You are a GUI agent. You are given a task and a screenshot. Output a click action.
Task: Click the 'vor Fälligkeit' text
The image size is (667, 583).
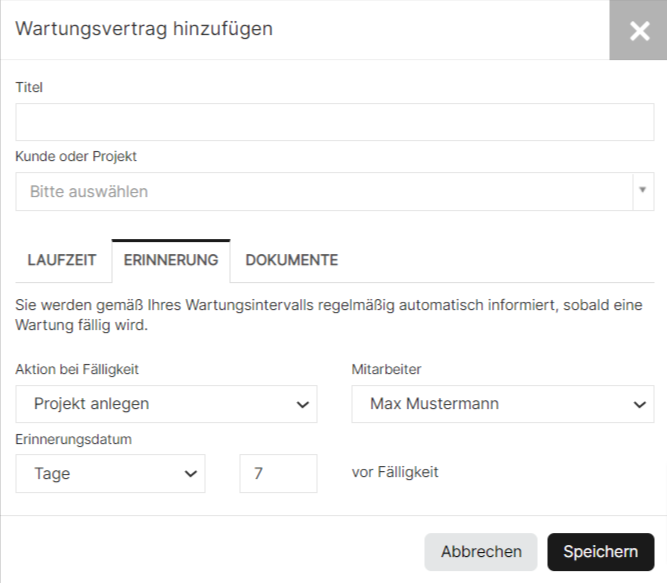click(x=395, y=472)
